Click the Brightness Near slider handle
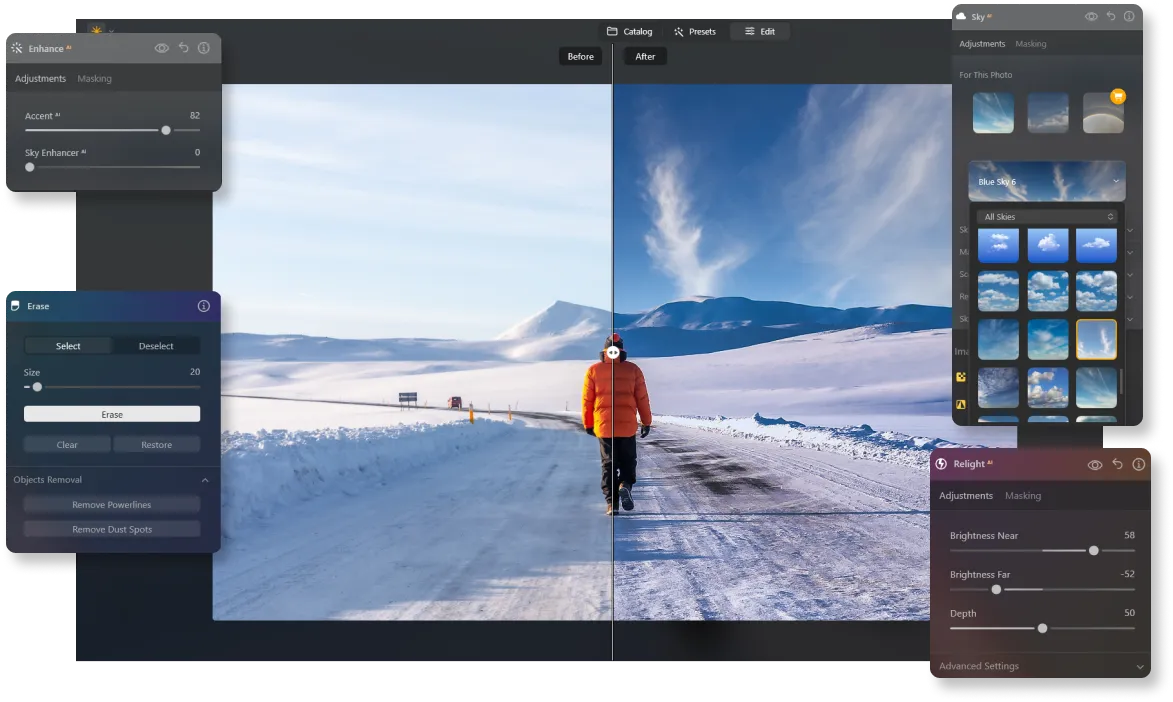This screenshot has width=1173, height=702. [x=1094, y=551]
